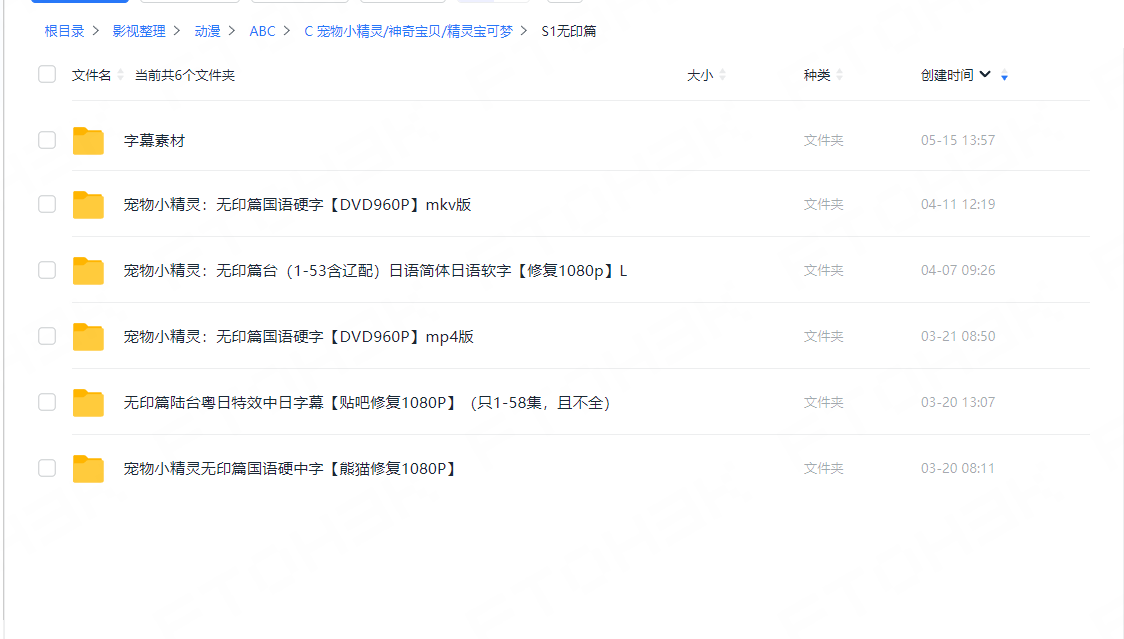Click the blue sort-direction arrow after 创建时间
Screen dimensions: 1124x639
pos(1004,76)
